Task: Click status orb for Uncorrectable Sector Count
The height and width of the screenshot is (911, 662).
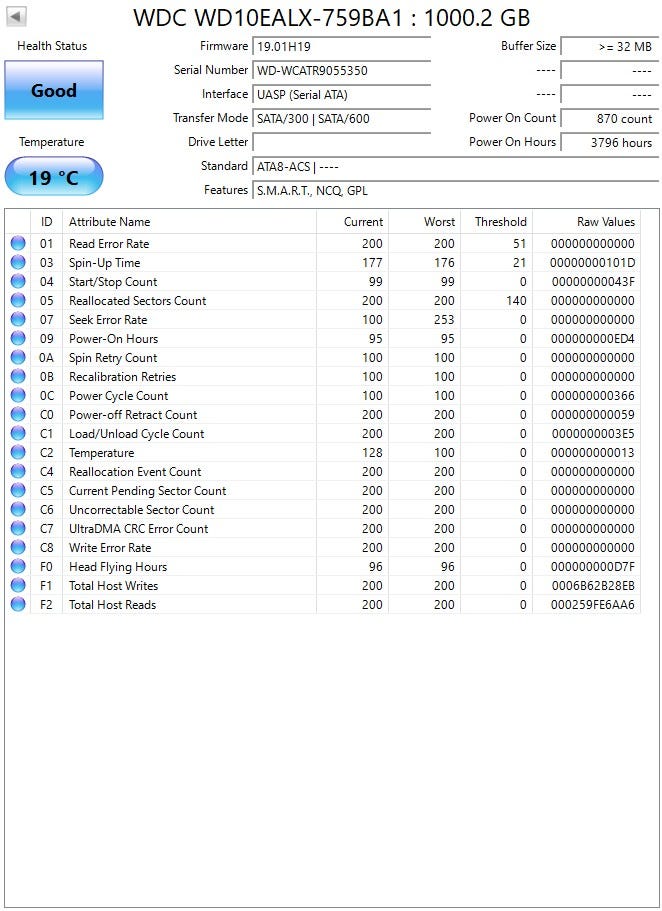Action: 18,510
